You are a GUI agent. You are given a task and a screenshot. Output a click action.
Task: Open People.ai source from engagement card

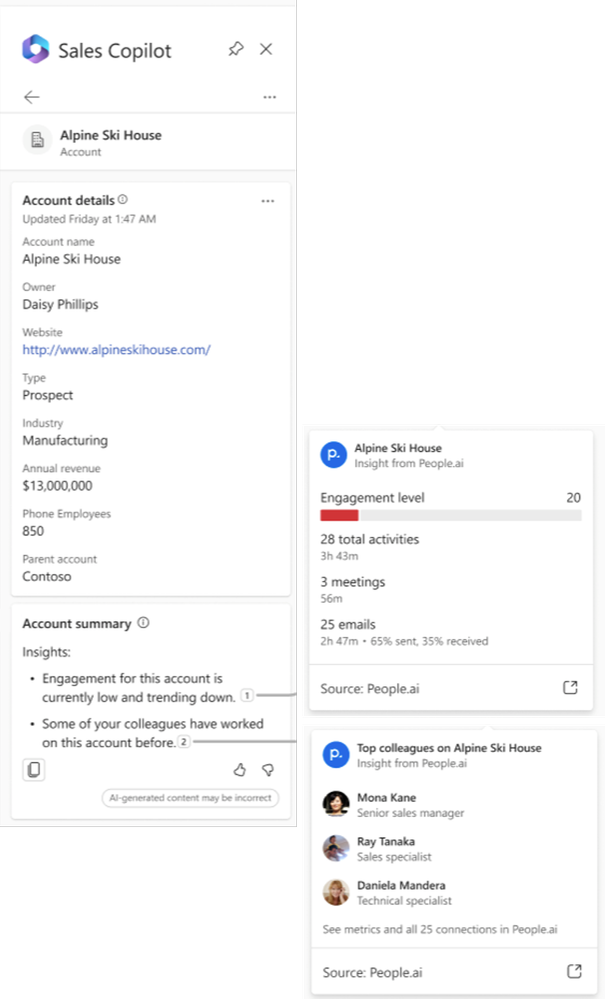click(x=571, y=687)
